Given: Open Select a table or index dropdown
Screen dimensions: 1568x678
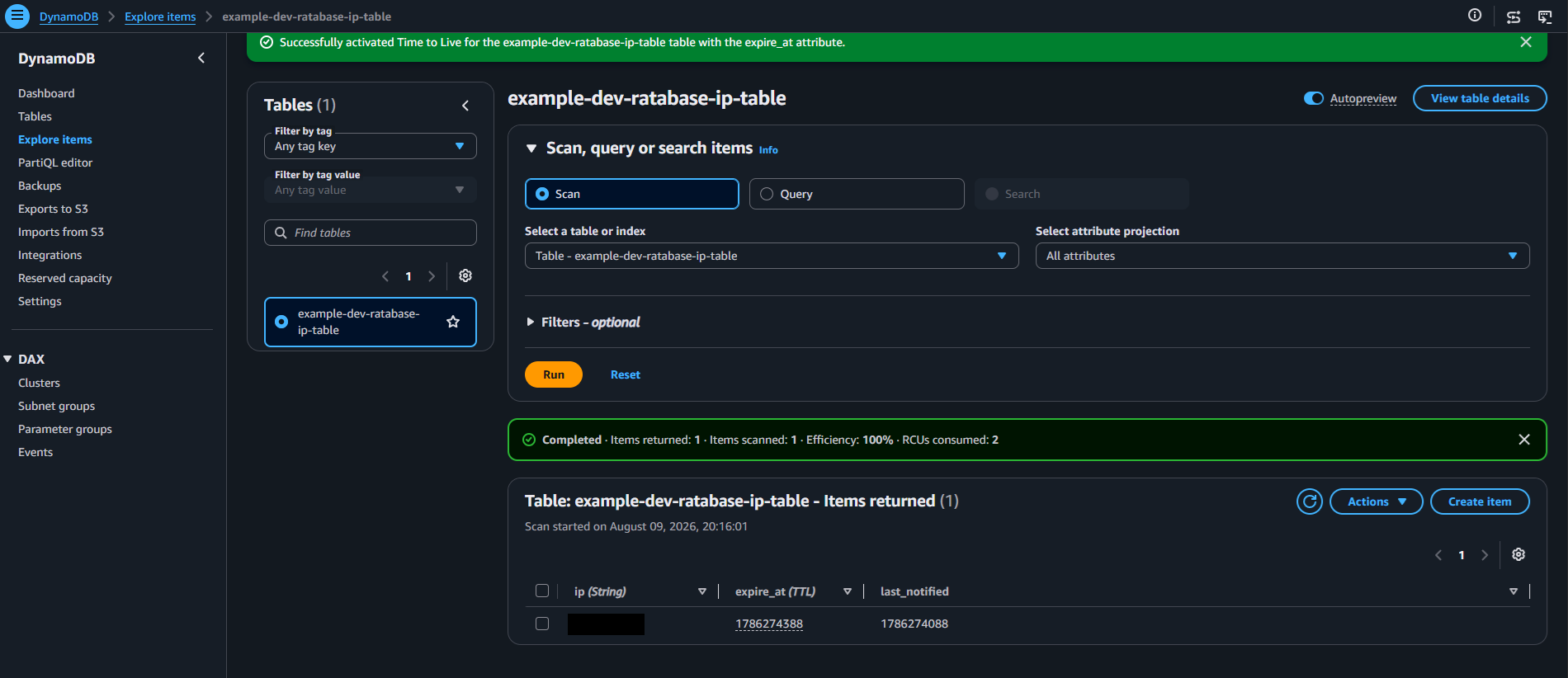Looking at the screenshot, I should click(x=772, y=256).
